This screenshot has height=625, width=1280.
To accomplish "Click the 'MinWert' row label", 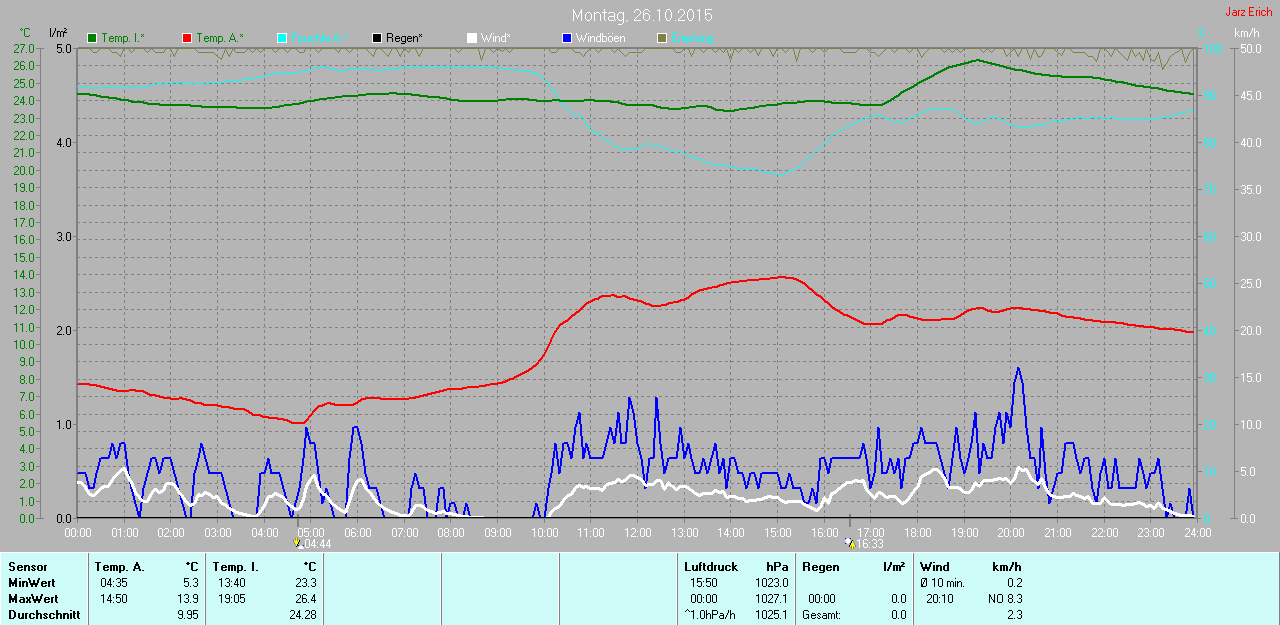I will click(31, 582).
